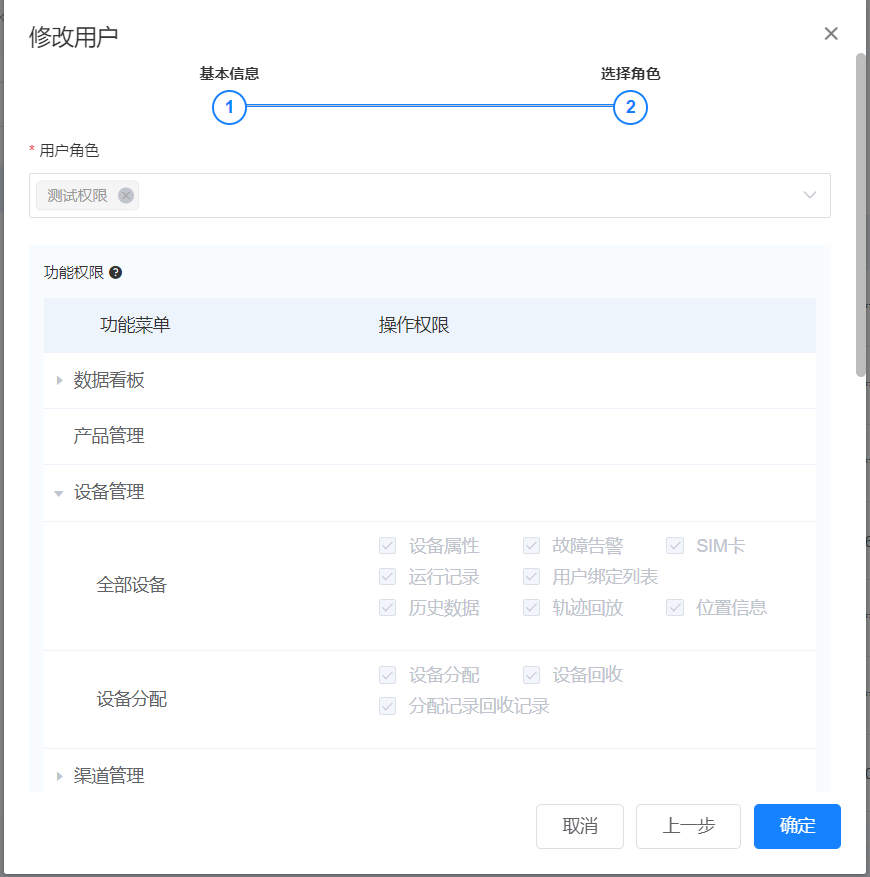The image size is (870, 877).
Task: Go to step 1 基本信息 circle
Action: [x=229, y=107]
